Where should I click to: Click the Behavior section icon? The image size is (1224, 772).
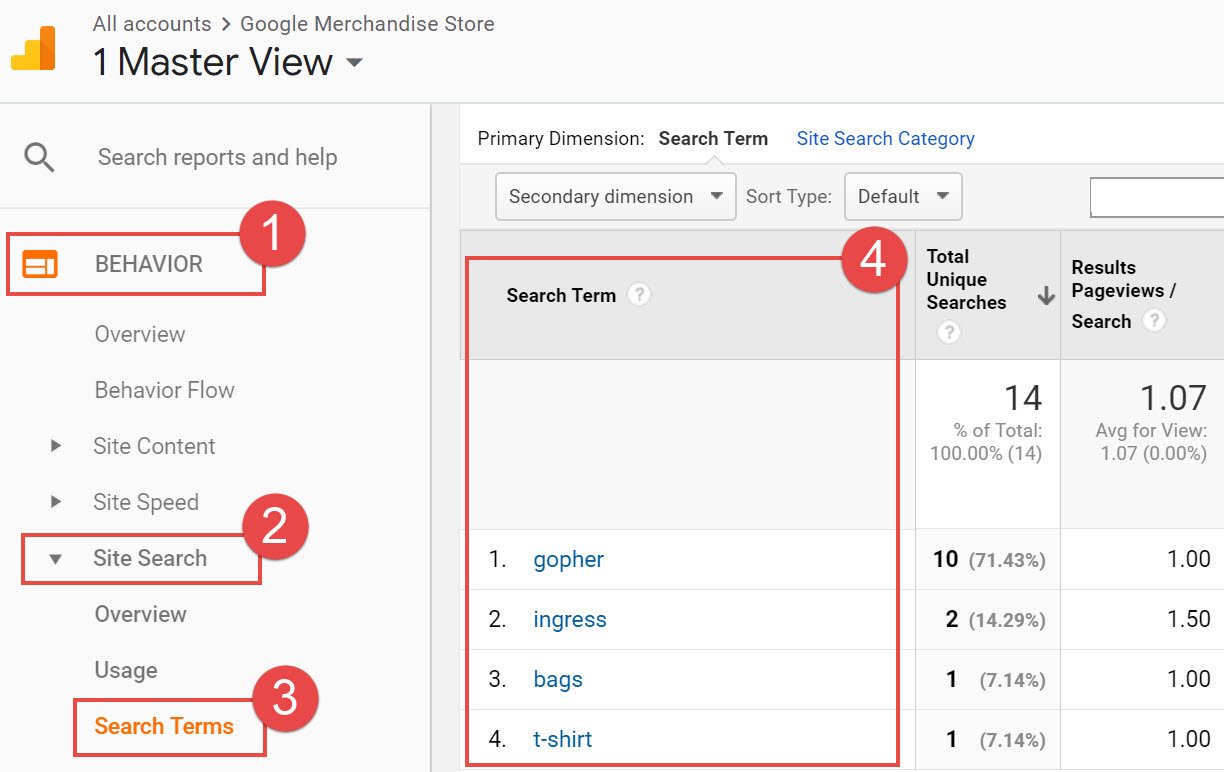40,264
